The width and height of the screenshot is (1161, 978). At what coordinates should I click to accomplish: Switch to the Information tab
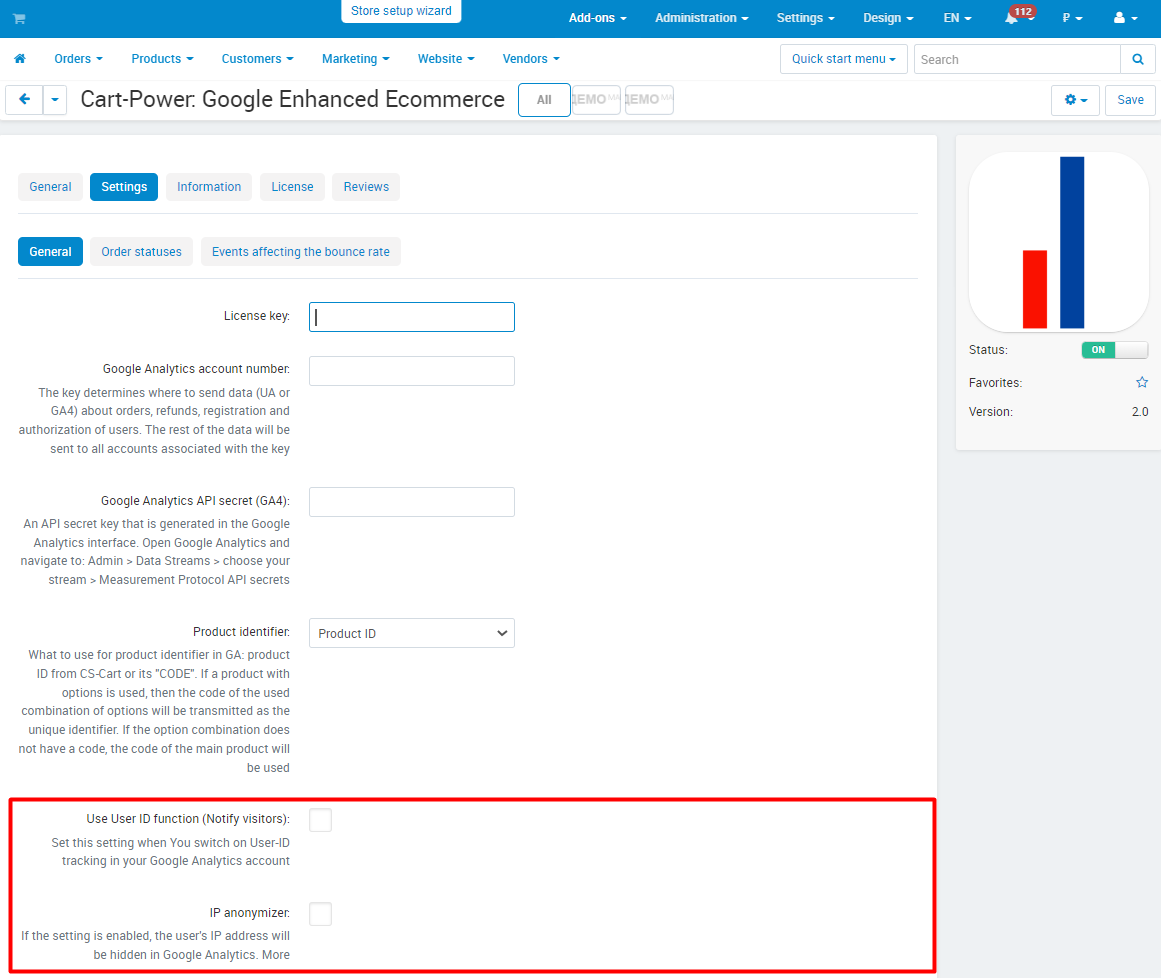pyautogui.click(x=209, y=187)
